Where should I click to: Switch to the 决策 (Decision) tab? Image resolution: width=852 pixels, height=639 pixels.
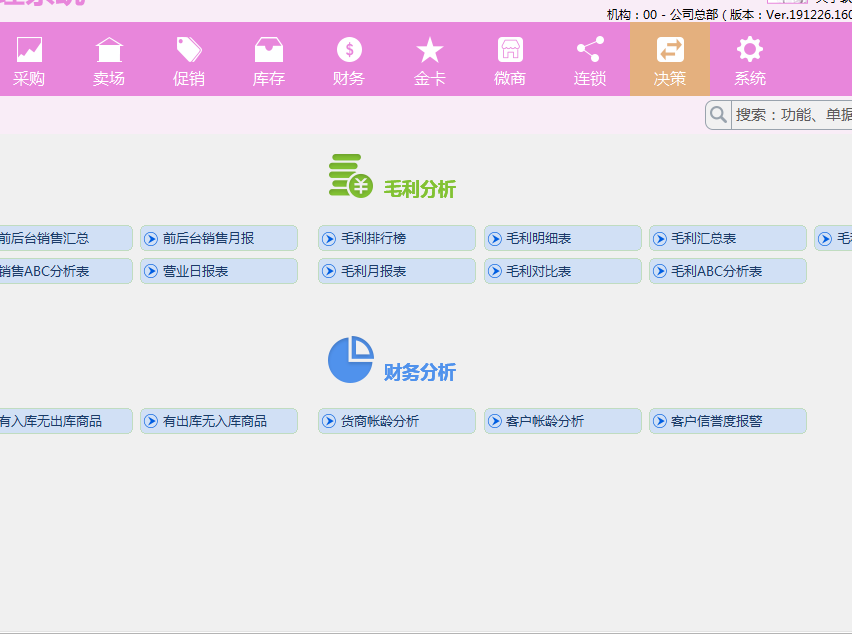669,60
